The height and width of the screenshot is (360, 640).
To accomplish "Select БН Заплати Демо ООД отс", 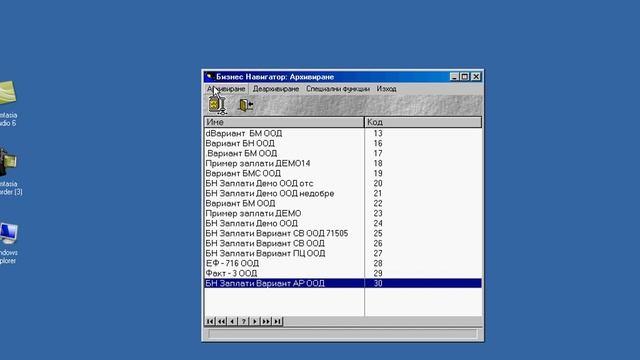I will click(x=343, y=183).
